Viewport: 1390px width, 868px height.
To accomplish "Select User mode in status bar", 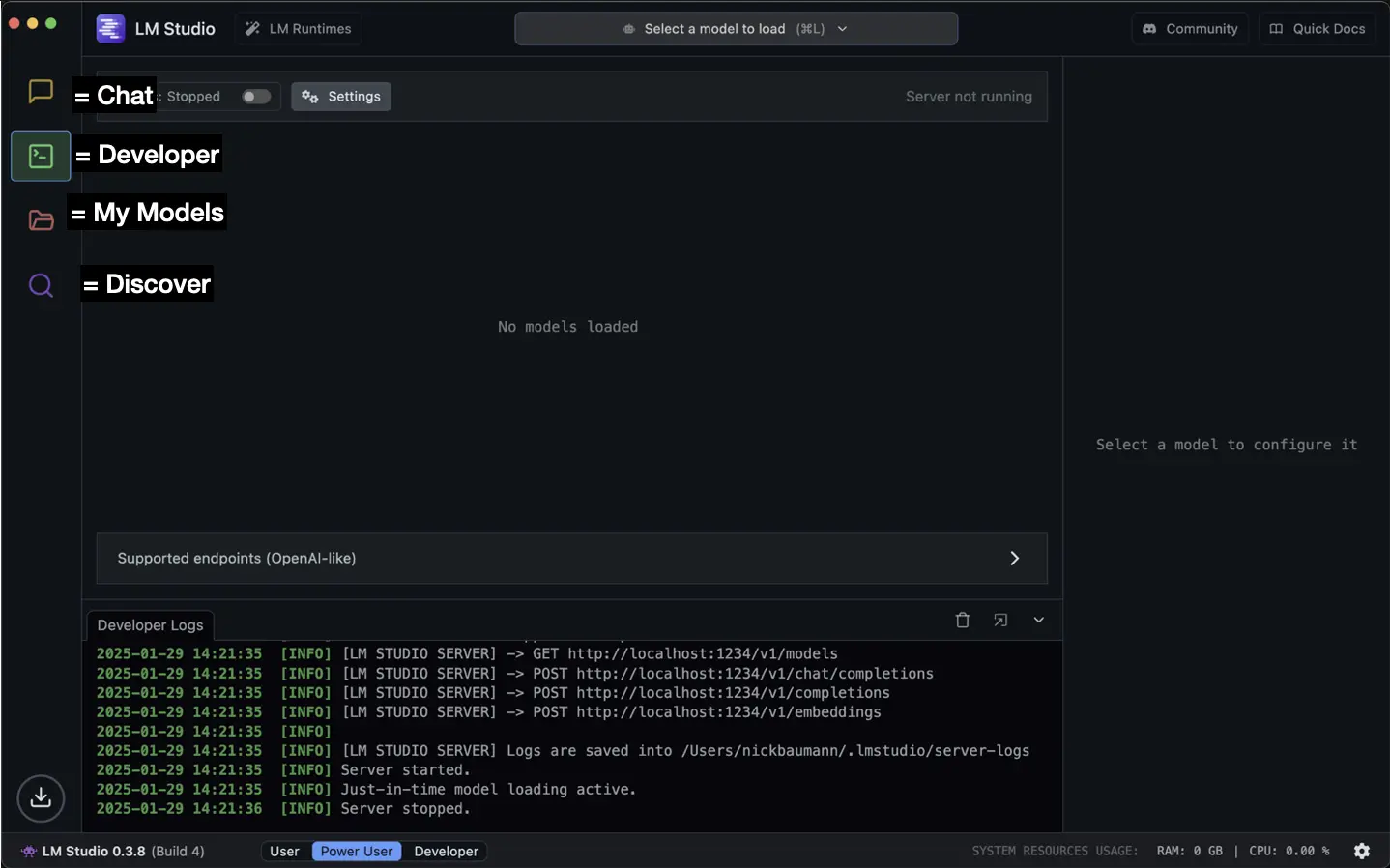I will (x=284, y=852).
